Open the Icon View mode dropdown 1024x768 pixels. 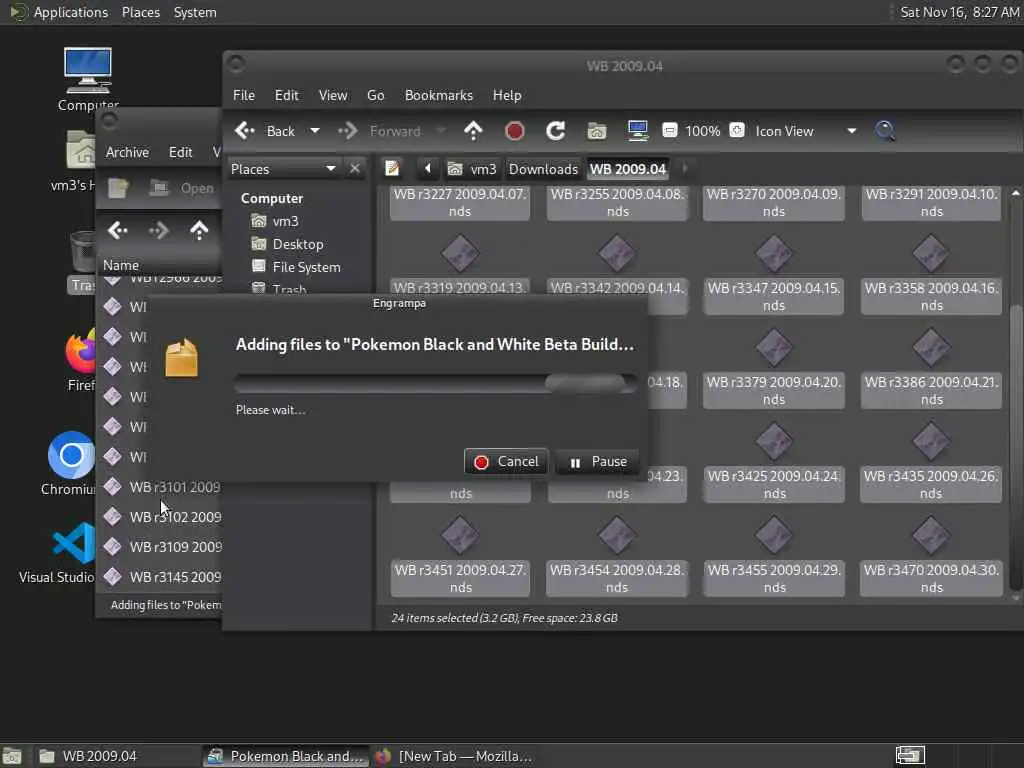pyautogui.click(x=805, y=131)
